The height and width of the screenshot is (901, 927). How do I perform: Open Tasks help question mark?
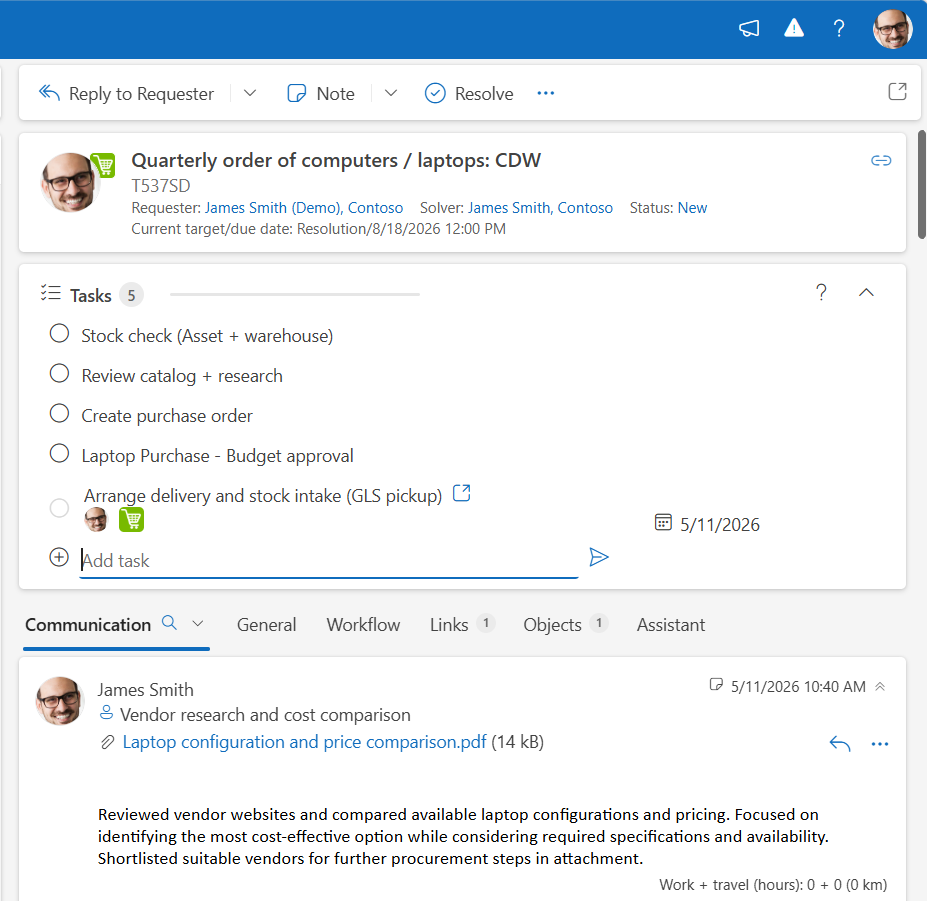tap(821, 292)
